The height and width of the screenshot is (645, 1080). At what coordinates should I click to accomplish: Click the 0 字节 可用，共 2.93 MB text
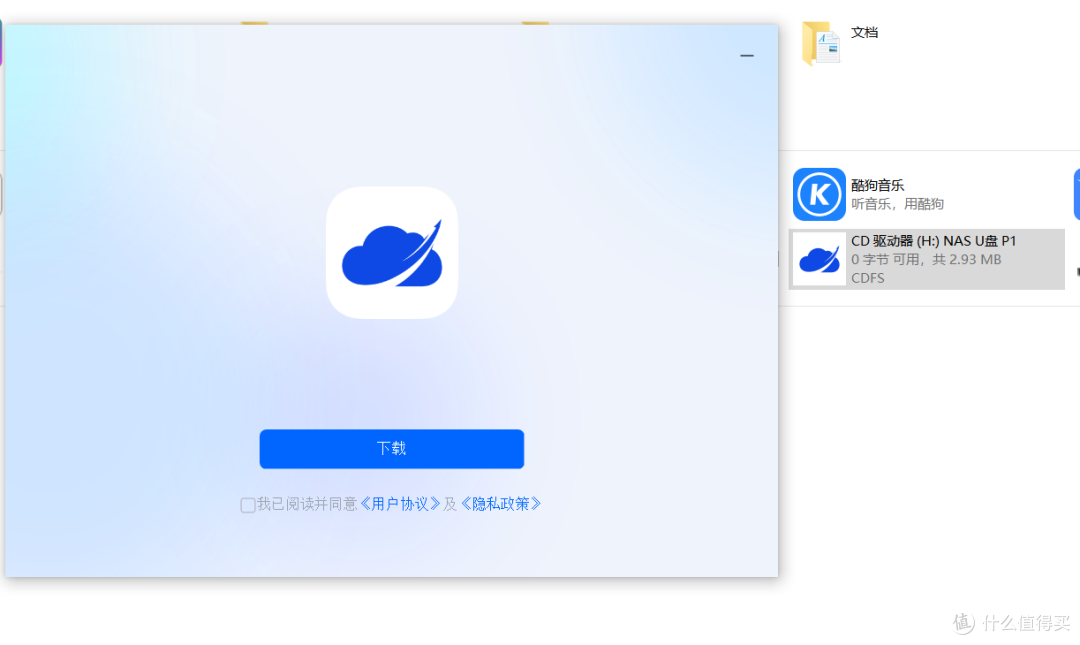[x=926, y=260]
